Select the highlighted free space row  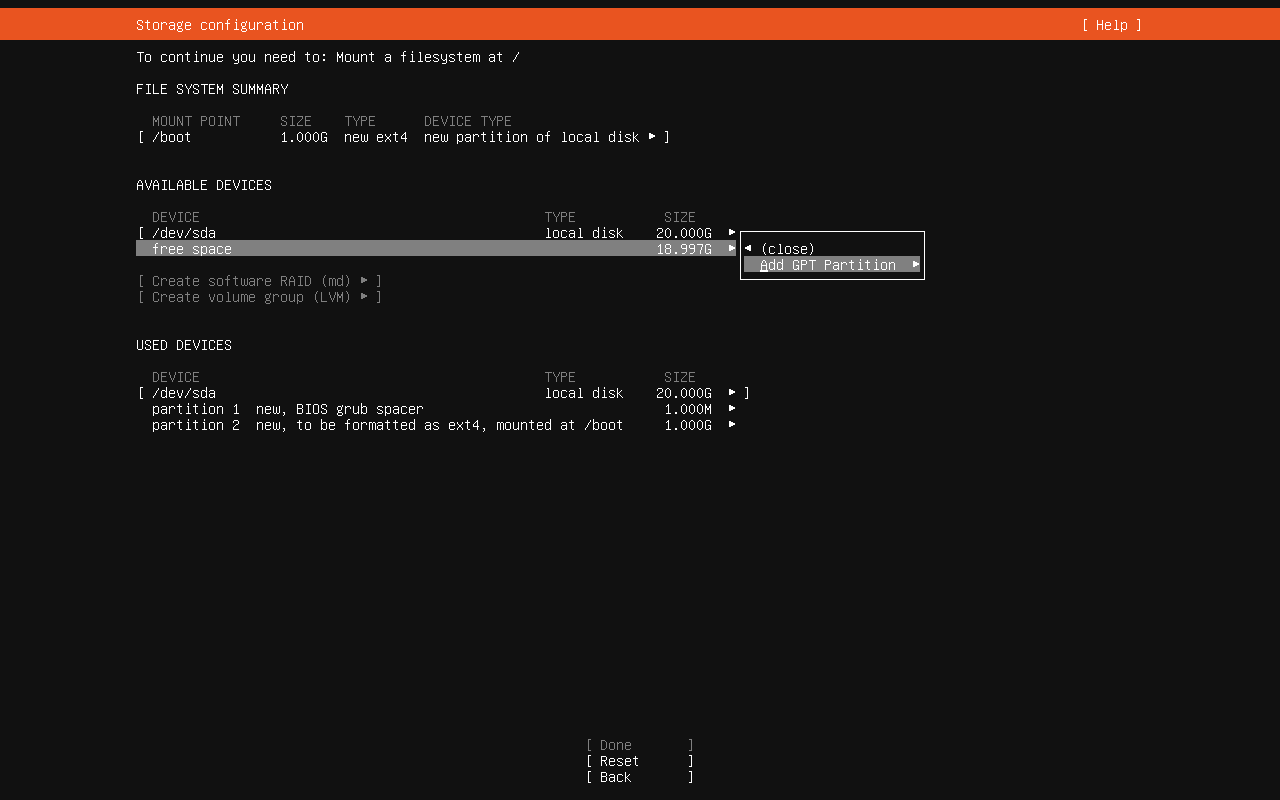click(192, 249)
